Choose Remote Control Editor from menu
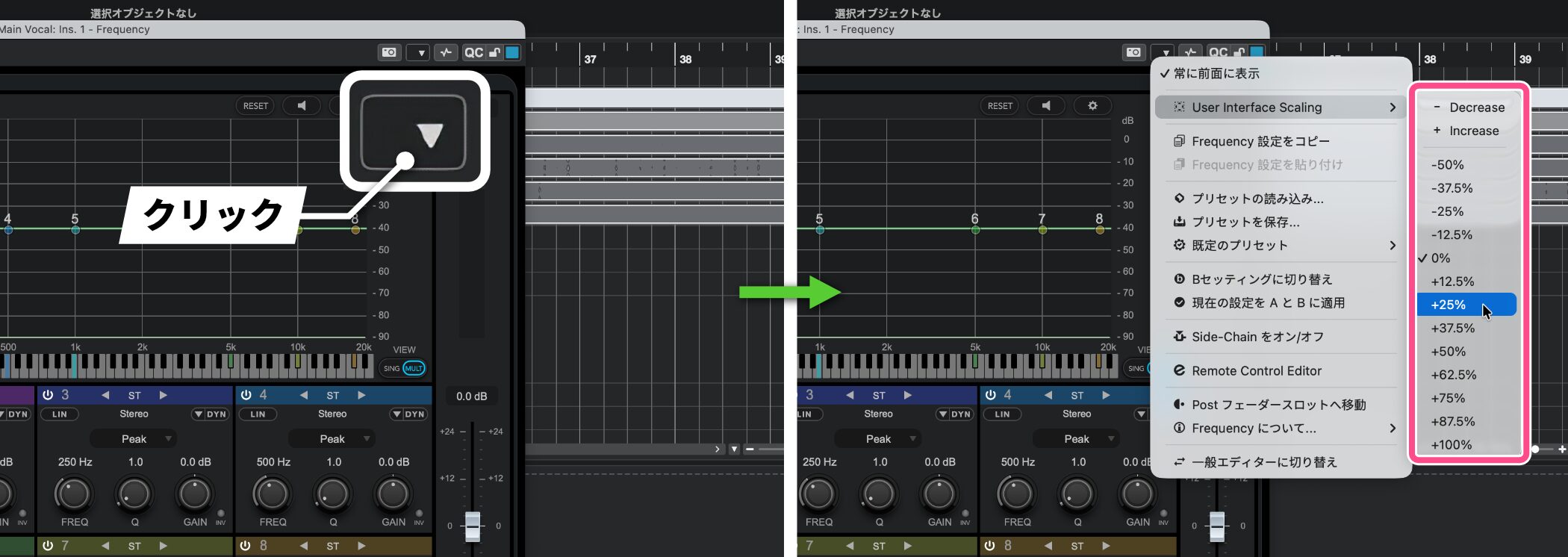This screenshot has height=557, width=1568. point(1256,371)
